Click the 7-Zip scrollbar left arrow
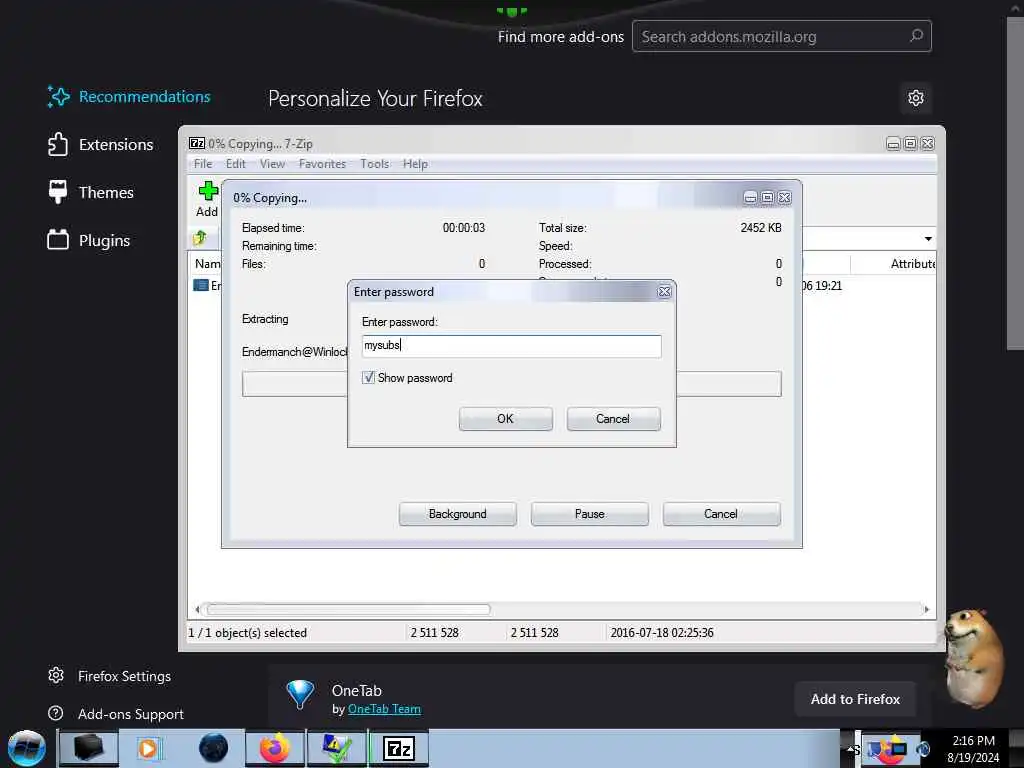The width and height of the screenshot is (1024, 768). pos(197,609)
